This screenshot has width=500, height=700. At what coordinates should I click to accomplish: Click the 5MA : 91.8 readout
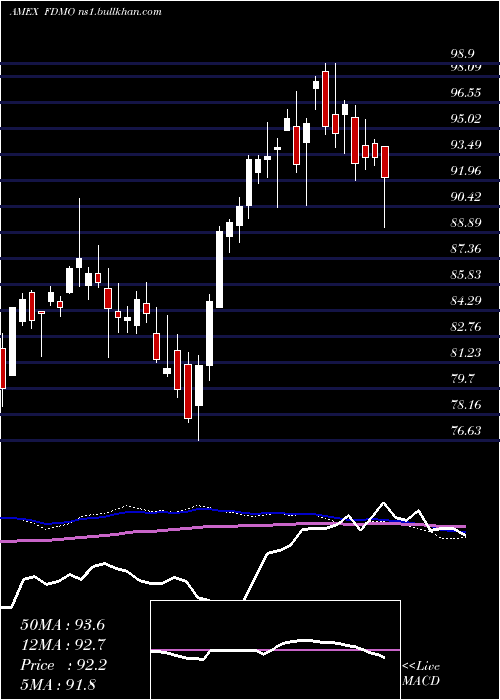pos(58,685)
